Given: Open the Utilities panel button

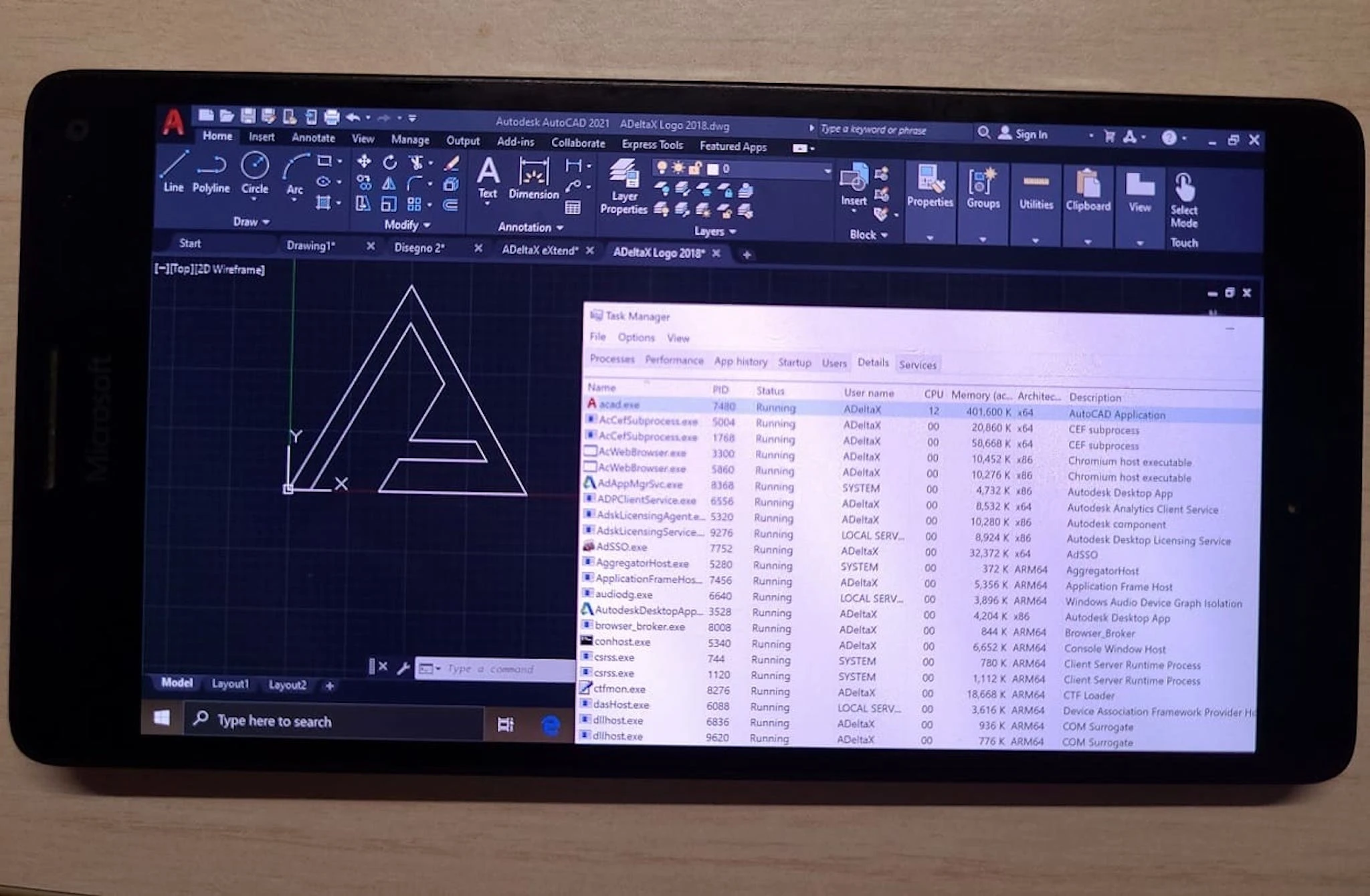Looking at the screenshot, I should click(1036, 206).
